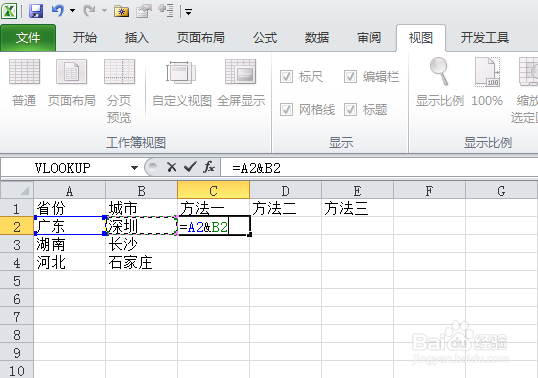
Task: Switch to the 插入 ribbon tab
Action: 137,38
